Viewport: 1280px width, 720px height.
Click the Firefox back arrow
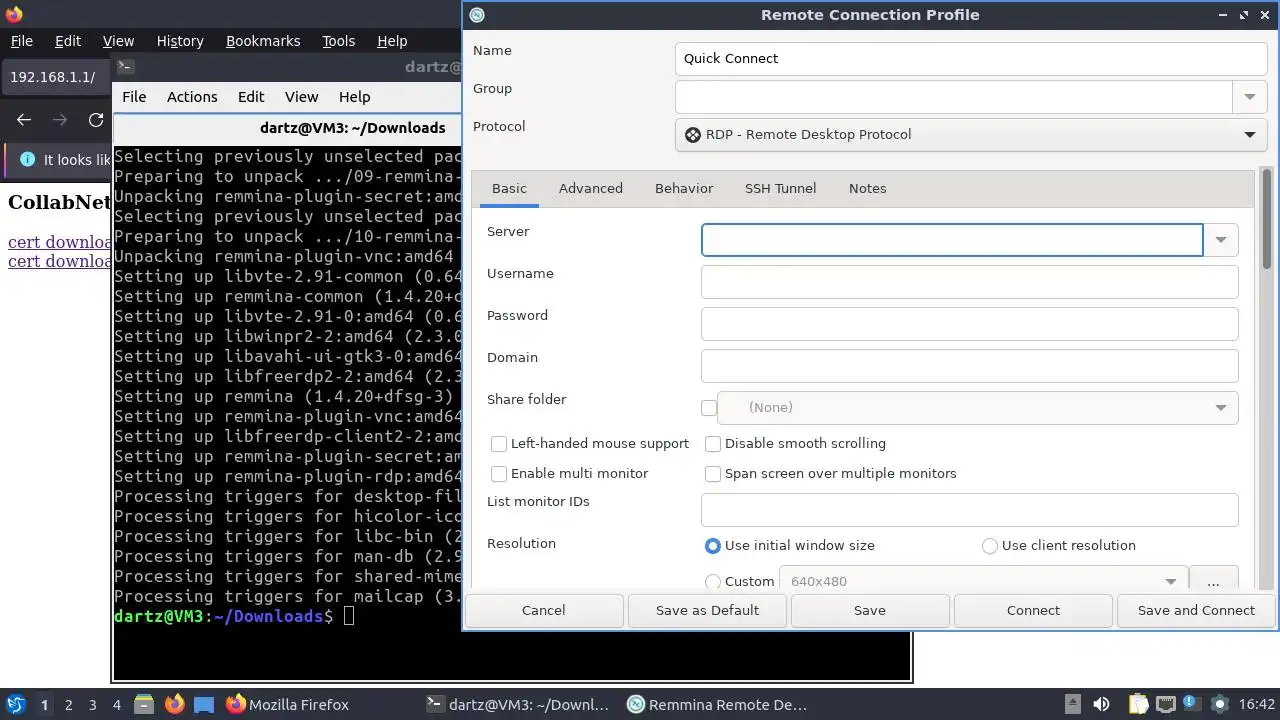pyautogui.click(x=24, y=120)
